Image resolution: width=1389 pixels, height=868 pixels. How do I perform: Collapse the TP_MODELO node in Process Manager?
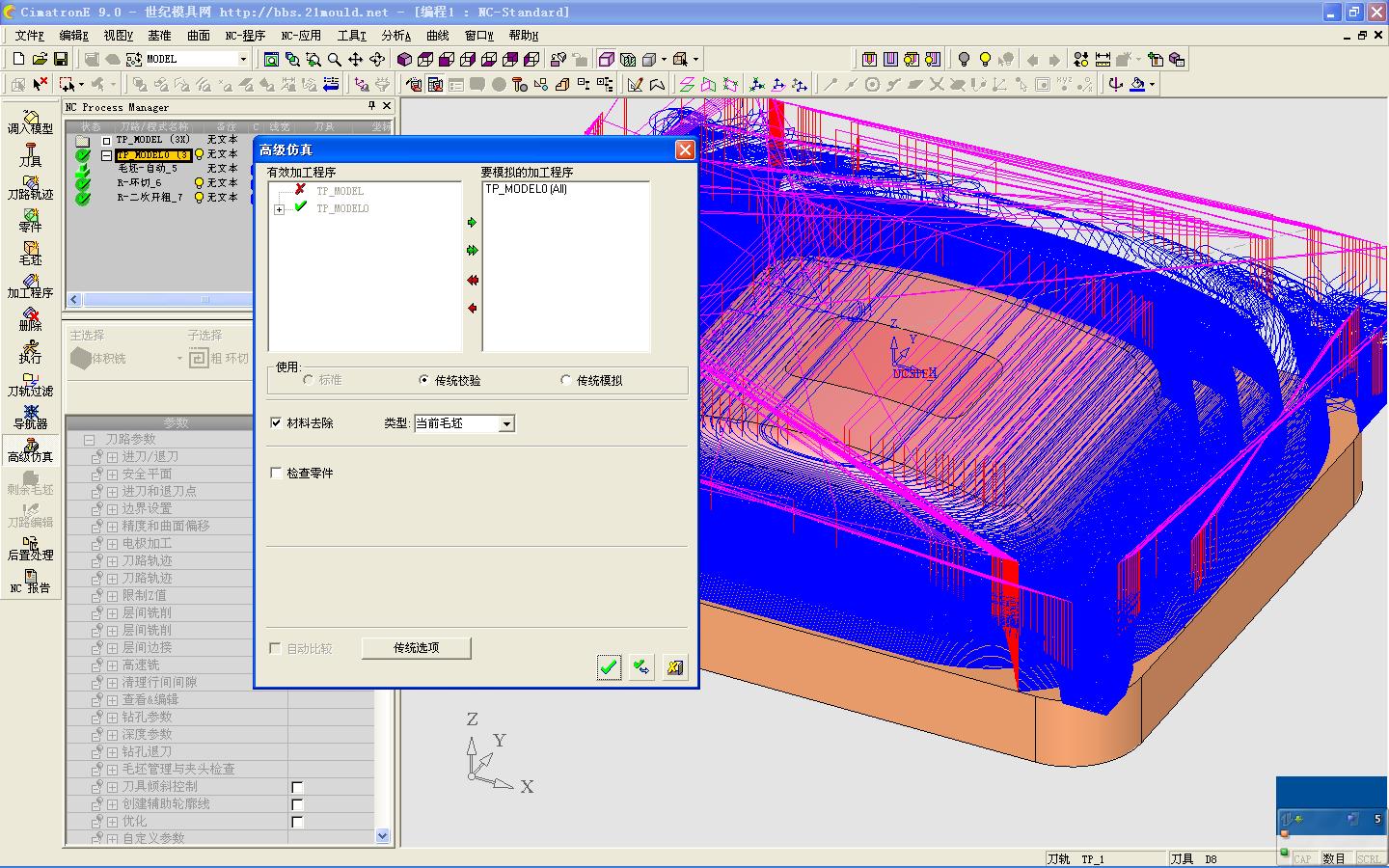click(x=107, y=154)
